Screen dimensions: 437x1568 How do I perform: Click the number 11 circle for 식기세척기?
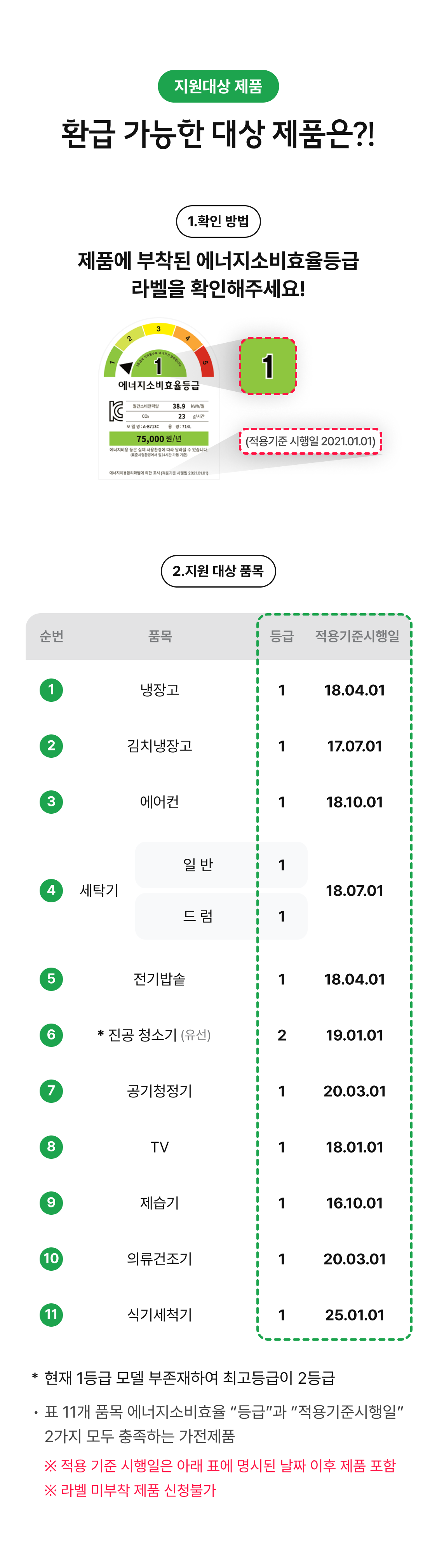tap(51, 1315)
